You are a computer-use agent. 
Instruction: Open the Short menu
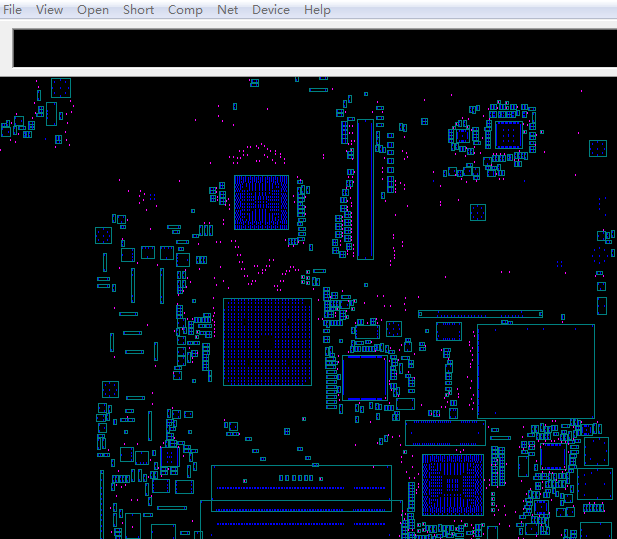tap(139, 9)
